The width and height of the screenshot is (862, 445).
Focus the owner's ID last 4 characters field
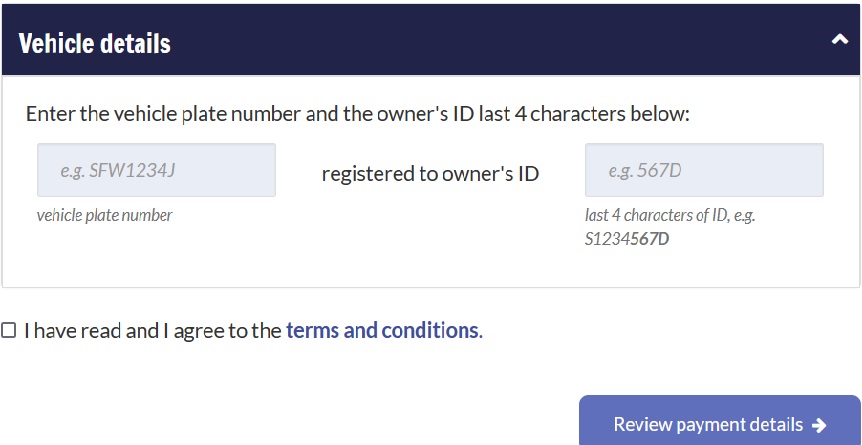[x=704, y=170]
